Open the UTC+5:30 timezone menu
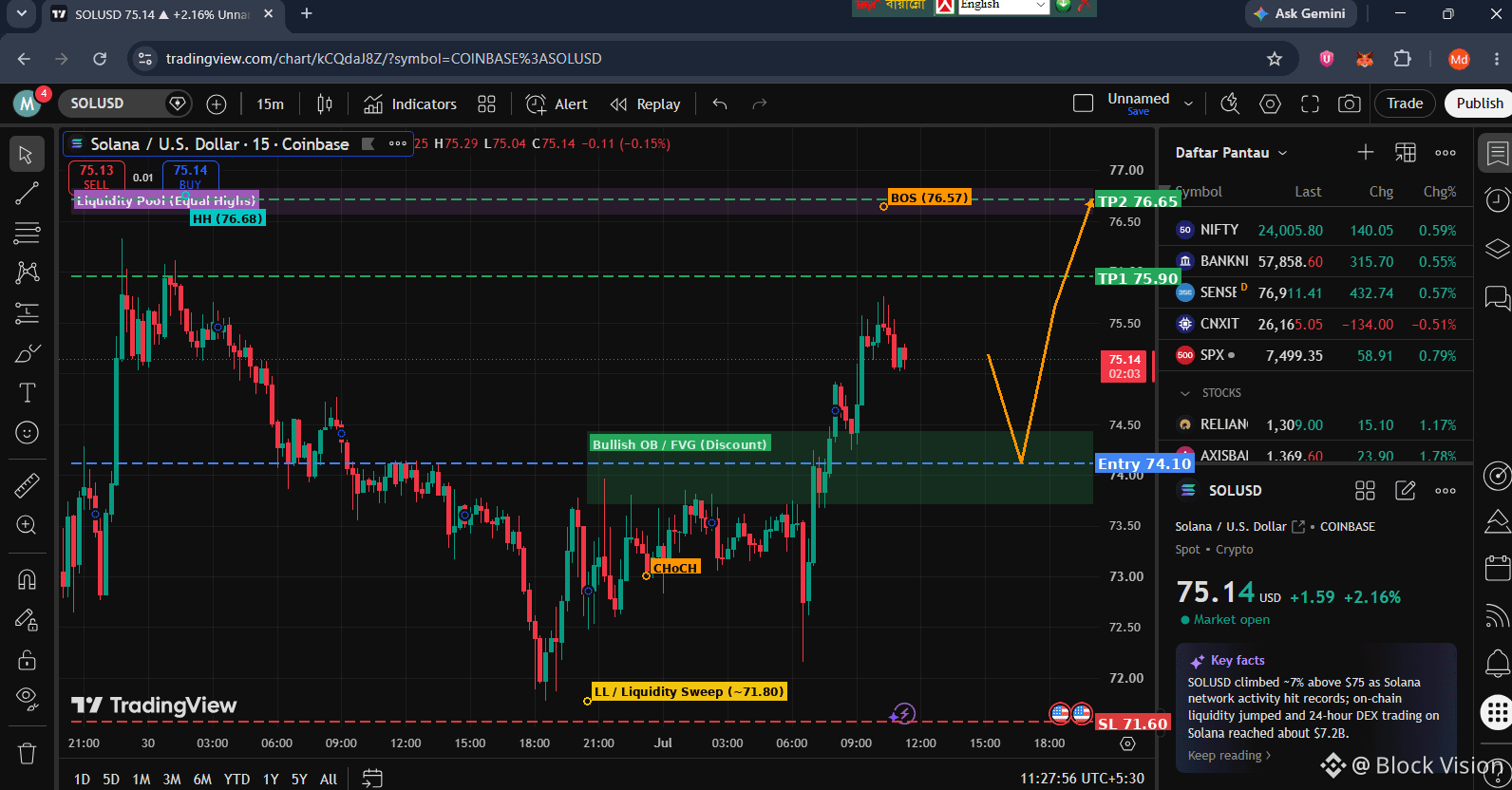This screenshot has width=1512, height=790. pos(1082,779)
